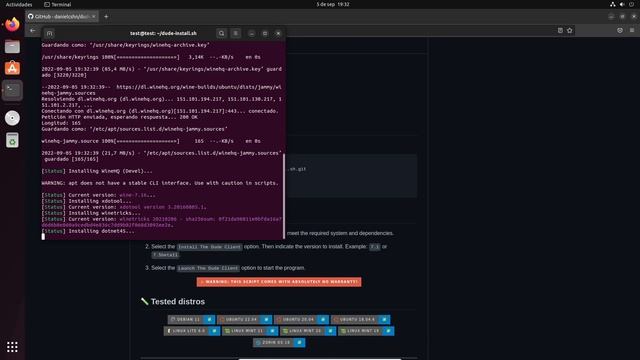Viewport: 640px width, 360px height.
Task: Click the Zorin OS badge
Action: (x=279, y=342)
